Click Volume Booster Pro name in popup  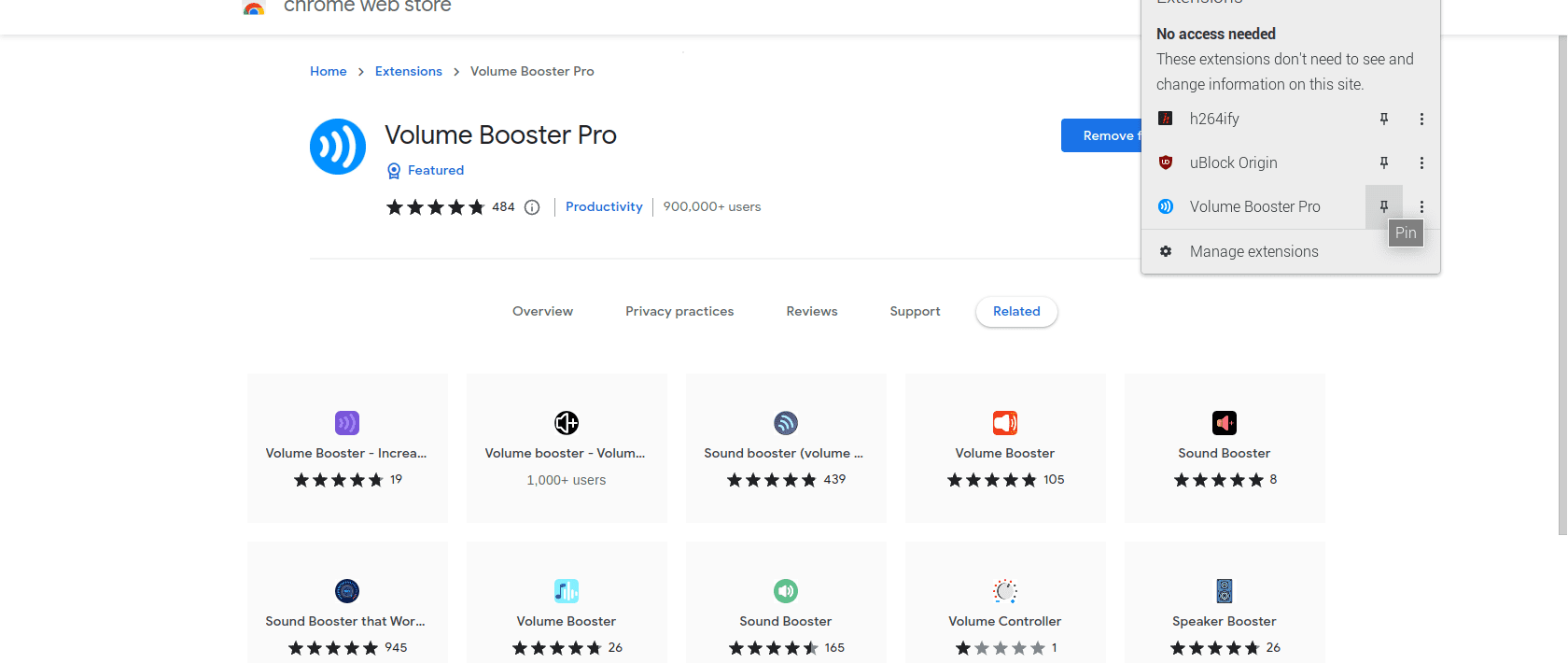[x=1255, y=206]
